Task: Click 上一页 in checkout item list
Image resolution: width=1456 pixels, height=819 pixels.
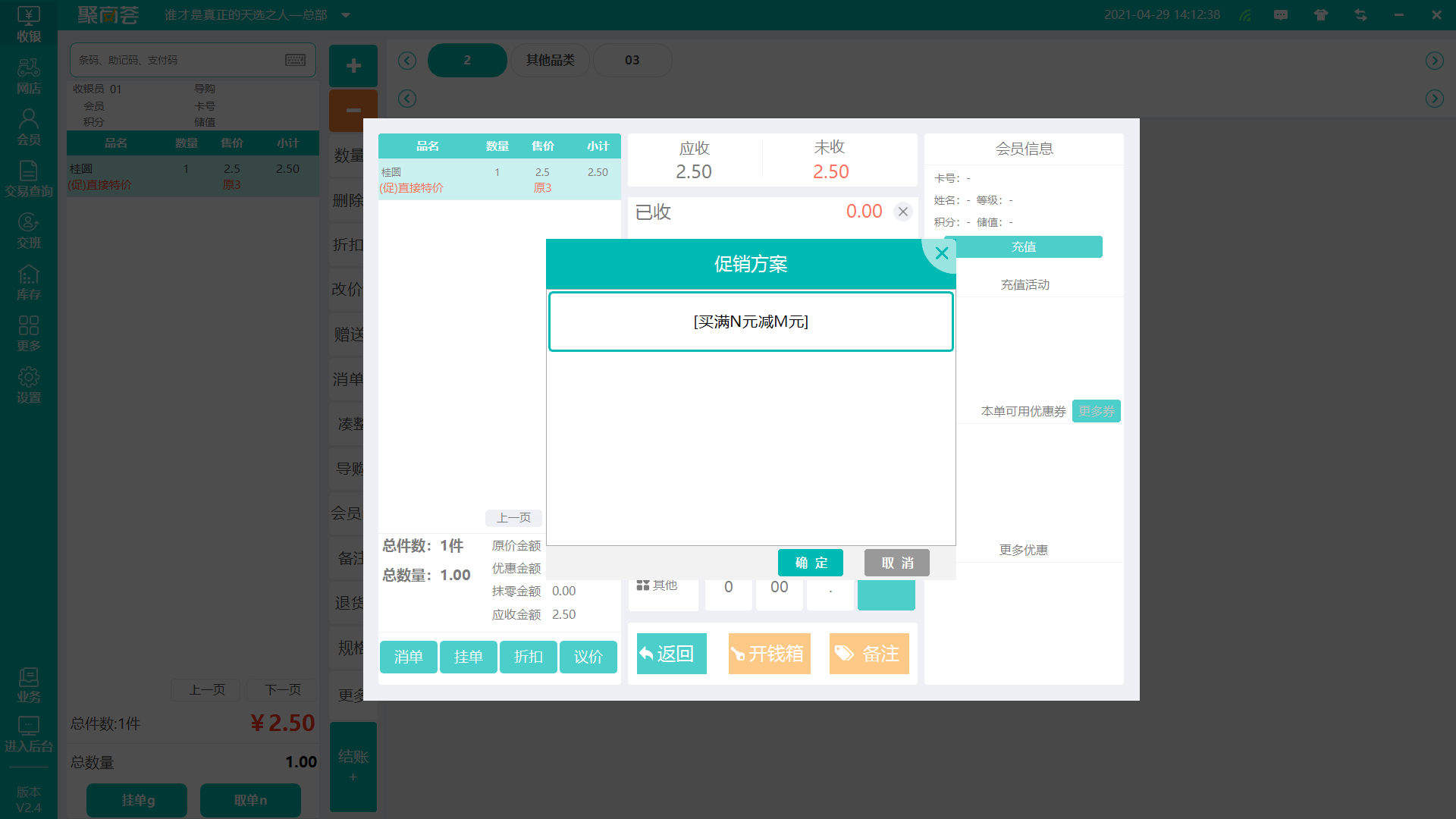Action: [x=513, y=518]
